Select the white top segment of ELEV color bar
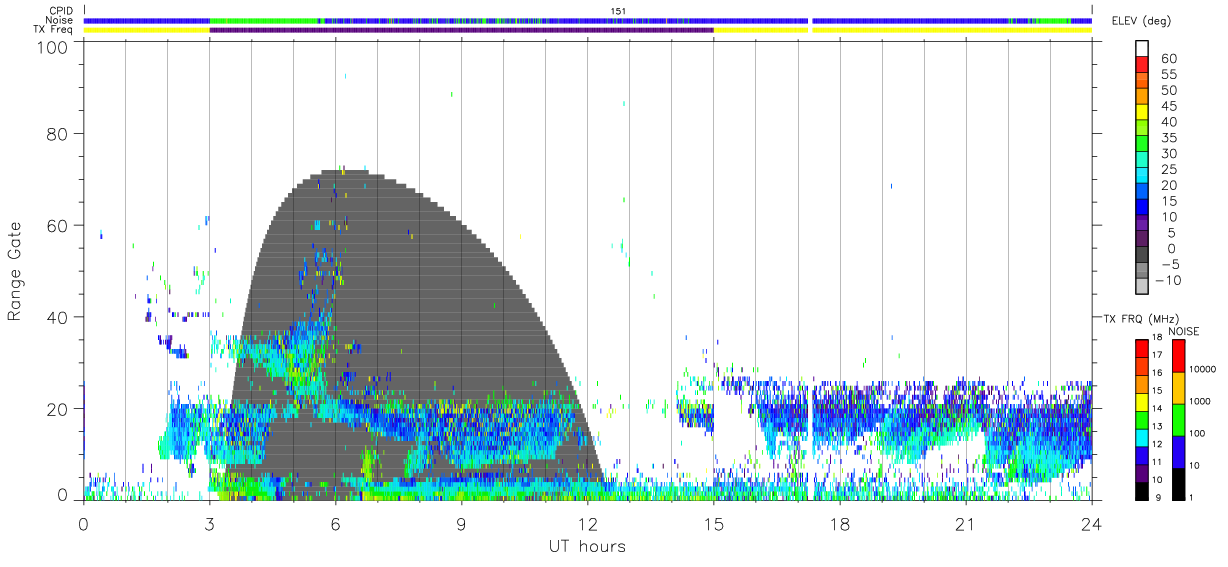The height and width of the screenshot is (567, 1228). pos(1141,47)
